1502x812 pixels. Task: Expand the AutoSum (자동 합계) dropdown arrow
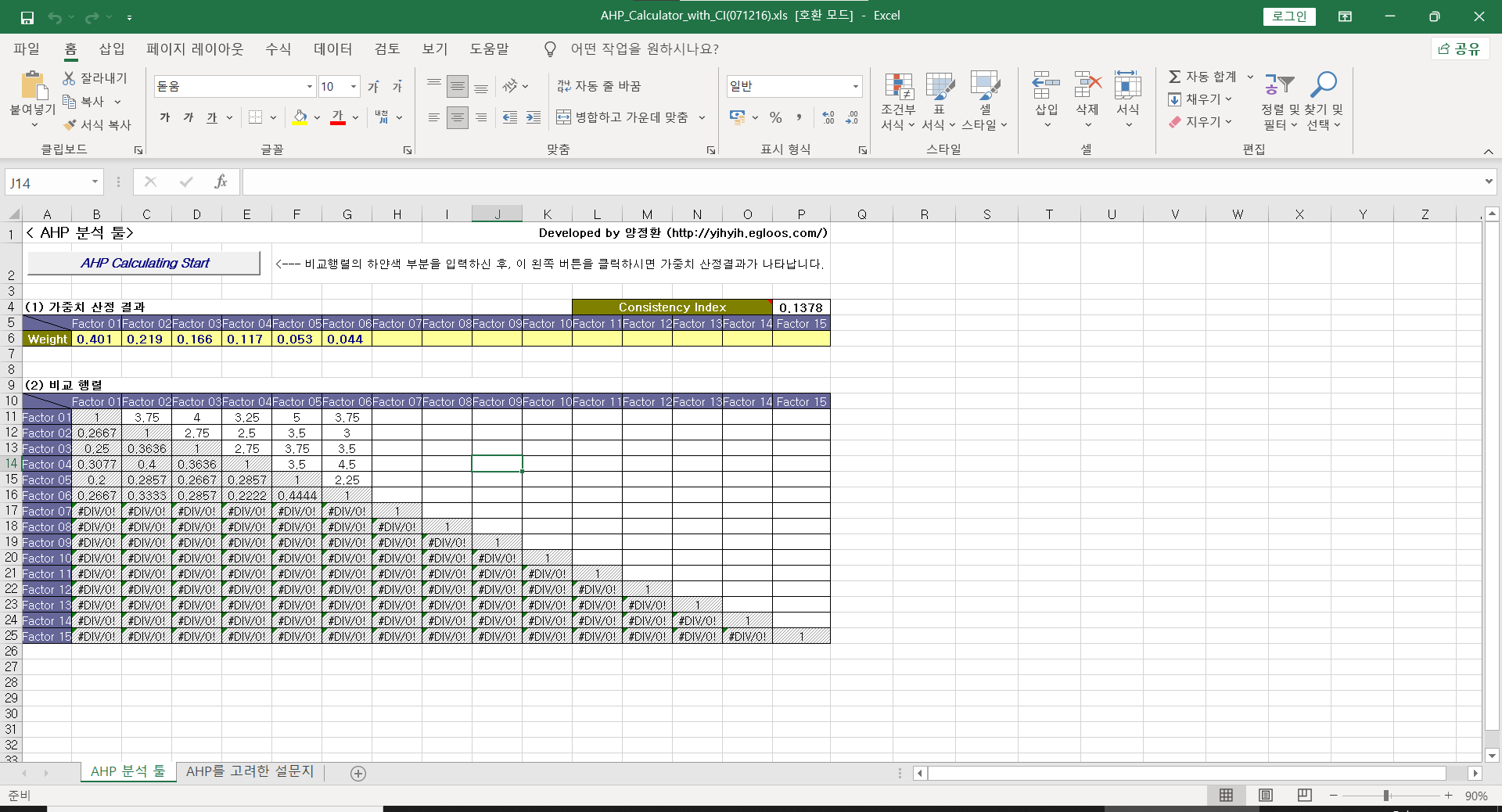click(x=1250, y=77)
